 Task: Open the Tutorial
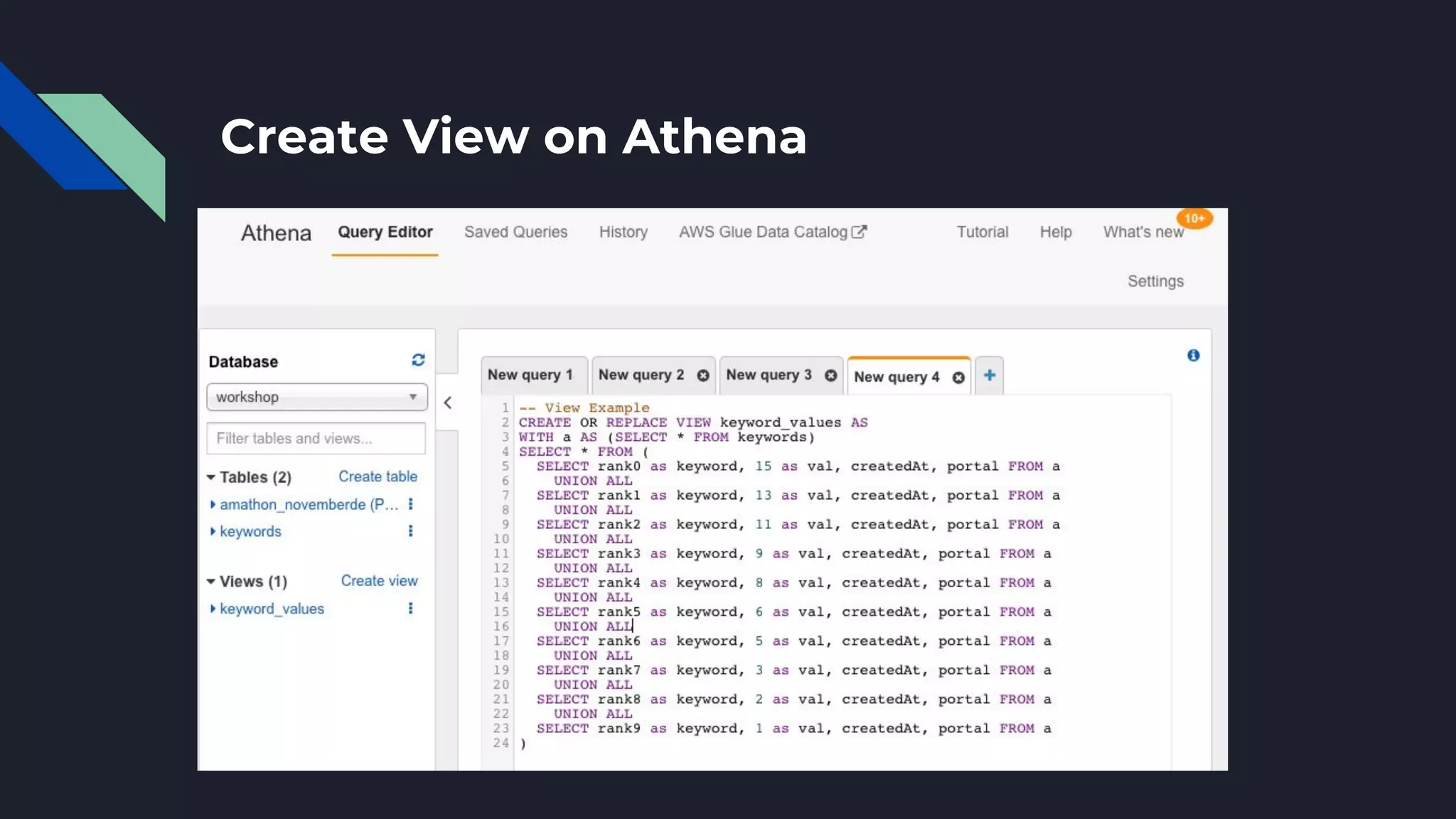click(x=983, y=232)
